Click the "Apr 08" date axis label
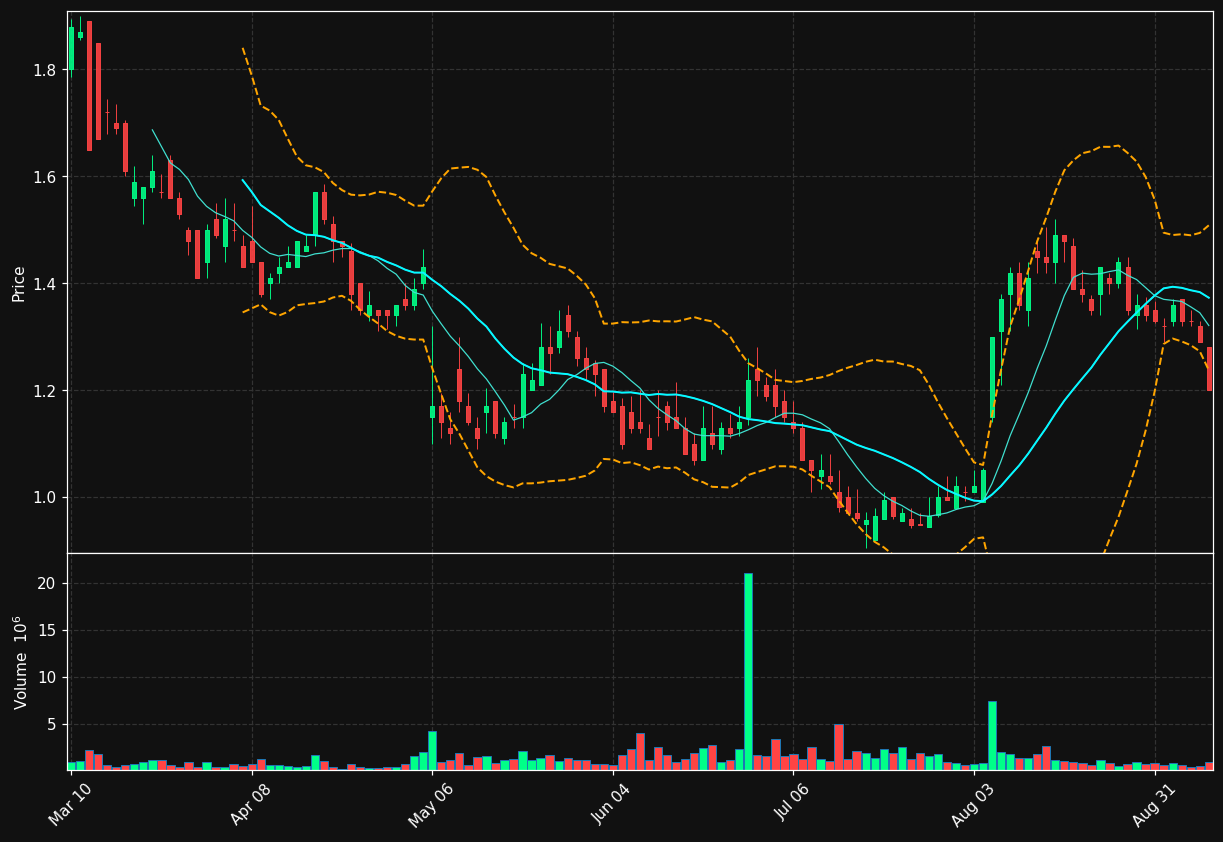This screenshot has height=842, width=1223. [252, 806]
